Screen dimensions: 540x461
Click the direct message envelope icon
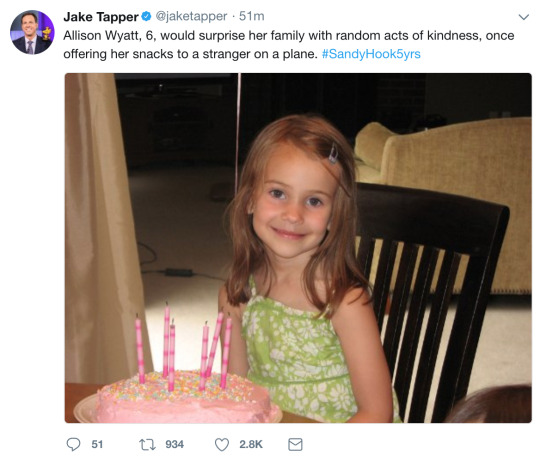(295, 444)
